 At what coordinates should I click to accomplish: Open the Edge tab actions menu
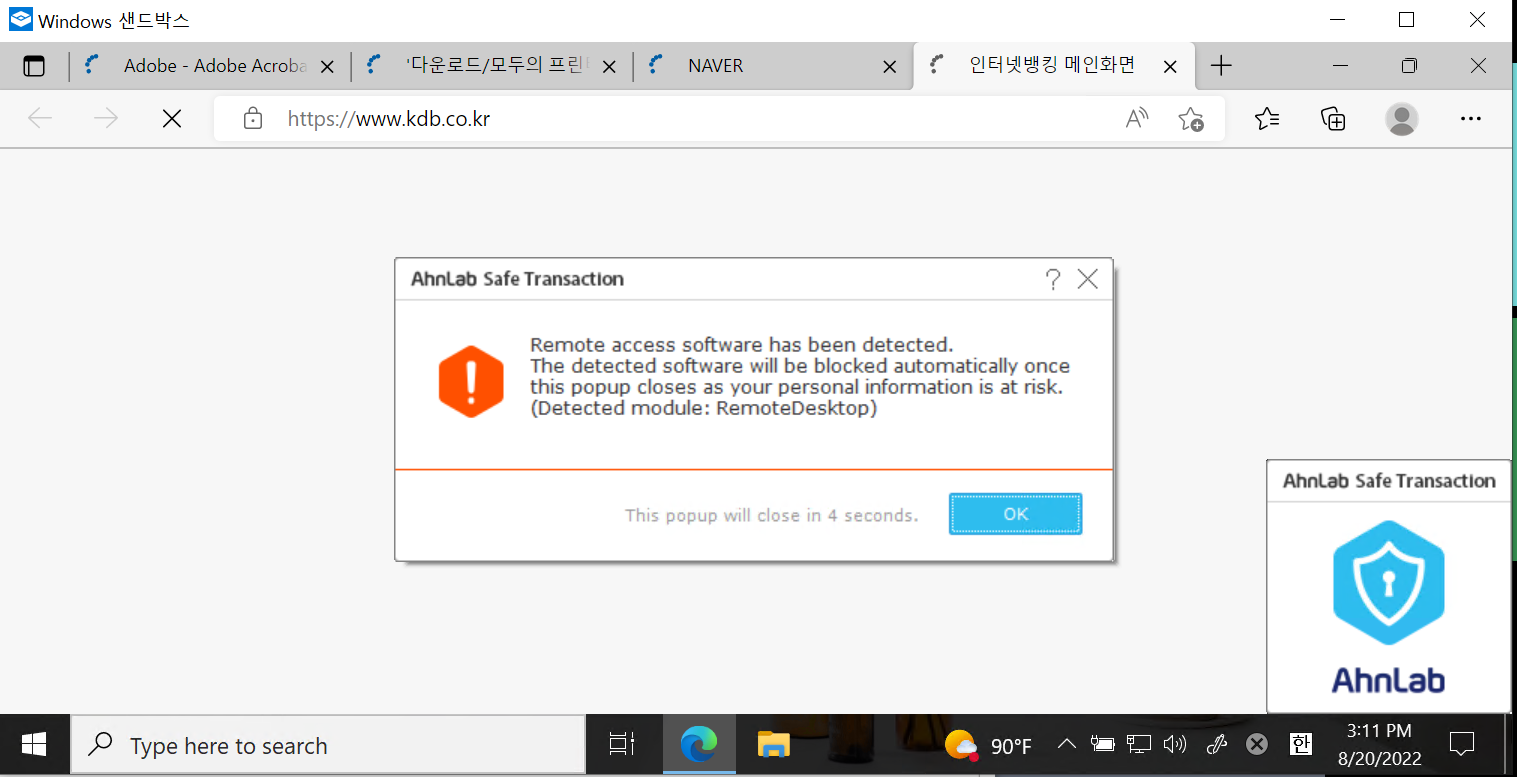(35, 66)
